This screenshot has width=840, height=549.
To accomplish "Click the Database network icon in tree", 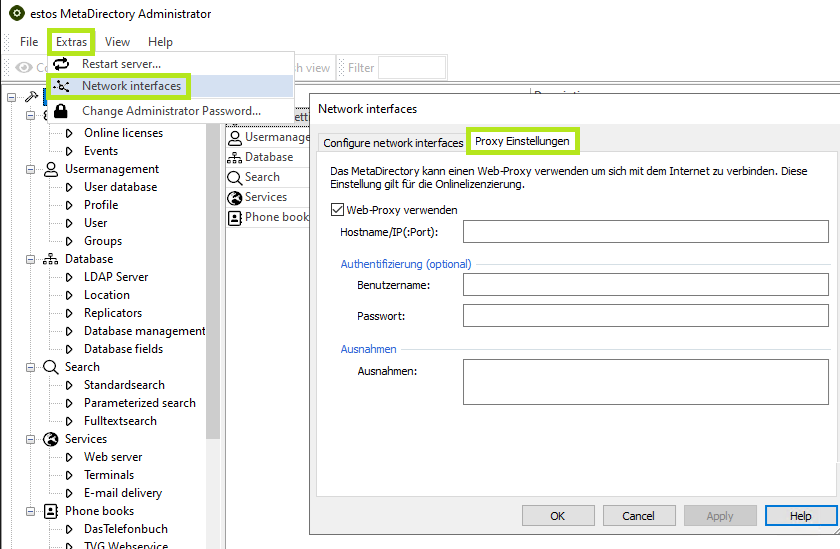I will click(51, 259).
